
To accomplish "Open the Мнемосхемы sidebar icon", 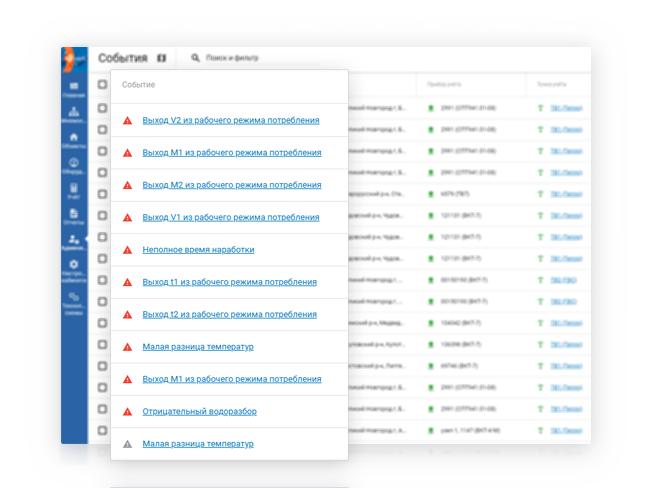I will pos(74,115).
